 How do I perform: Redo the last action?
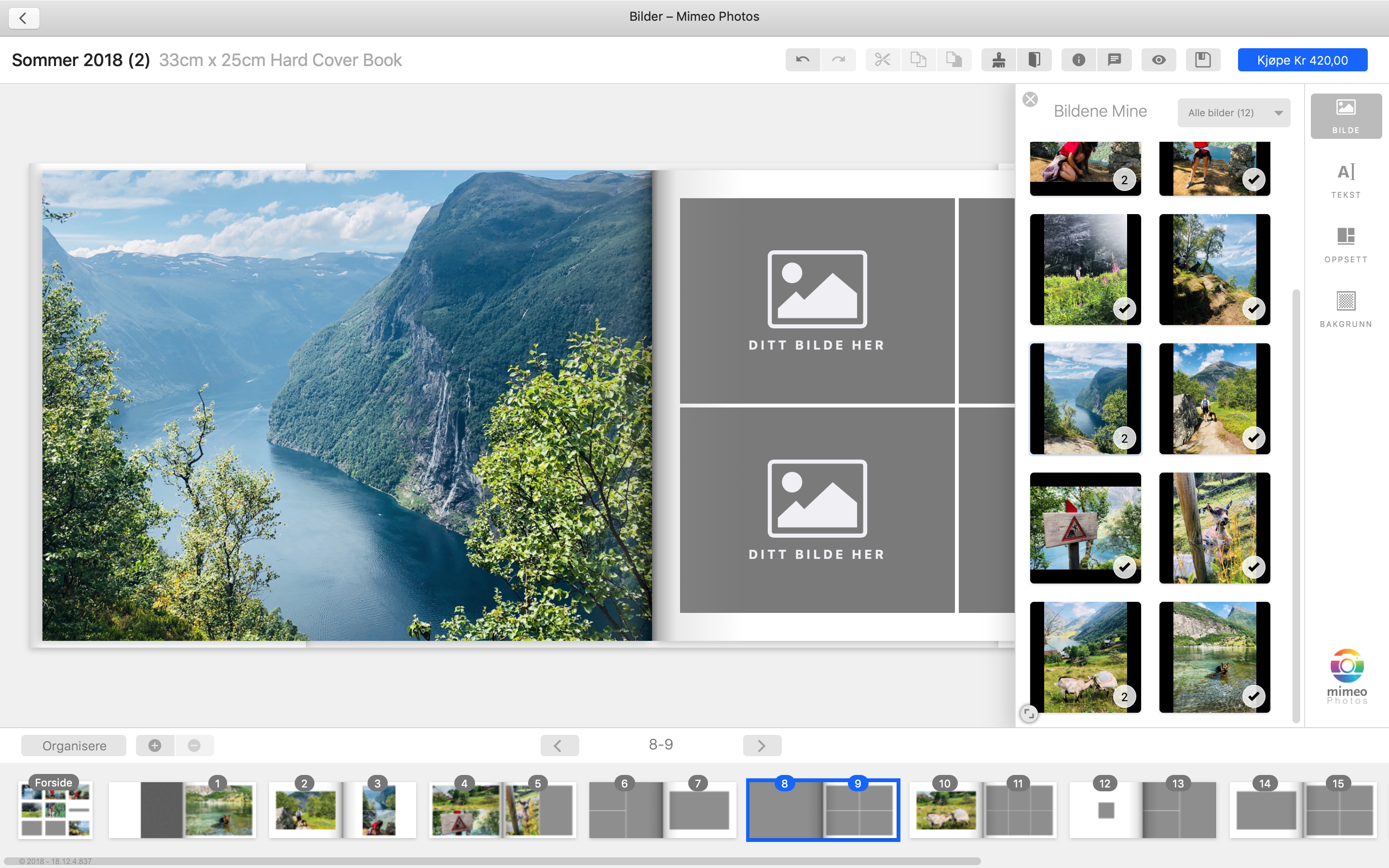click(x=838, y=60)
